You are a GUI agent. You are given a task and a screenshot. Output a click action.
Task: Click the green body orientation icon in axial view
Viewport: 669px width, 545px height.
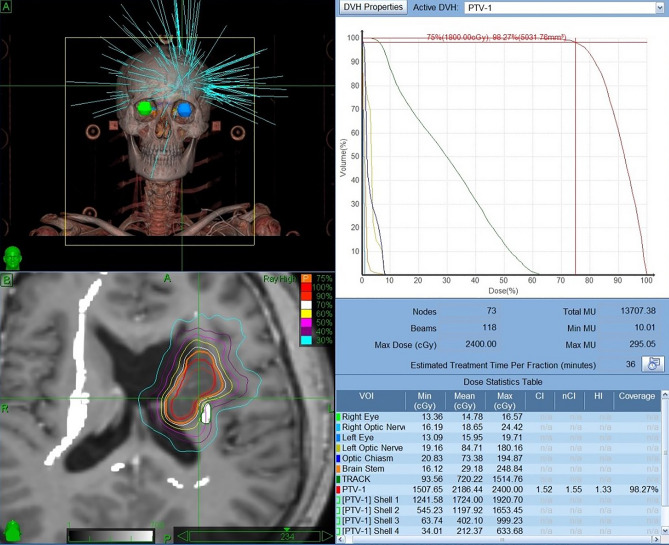pos(12,531)
